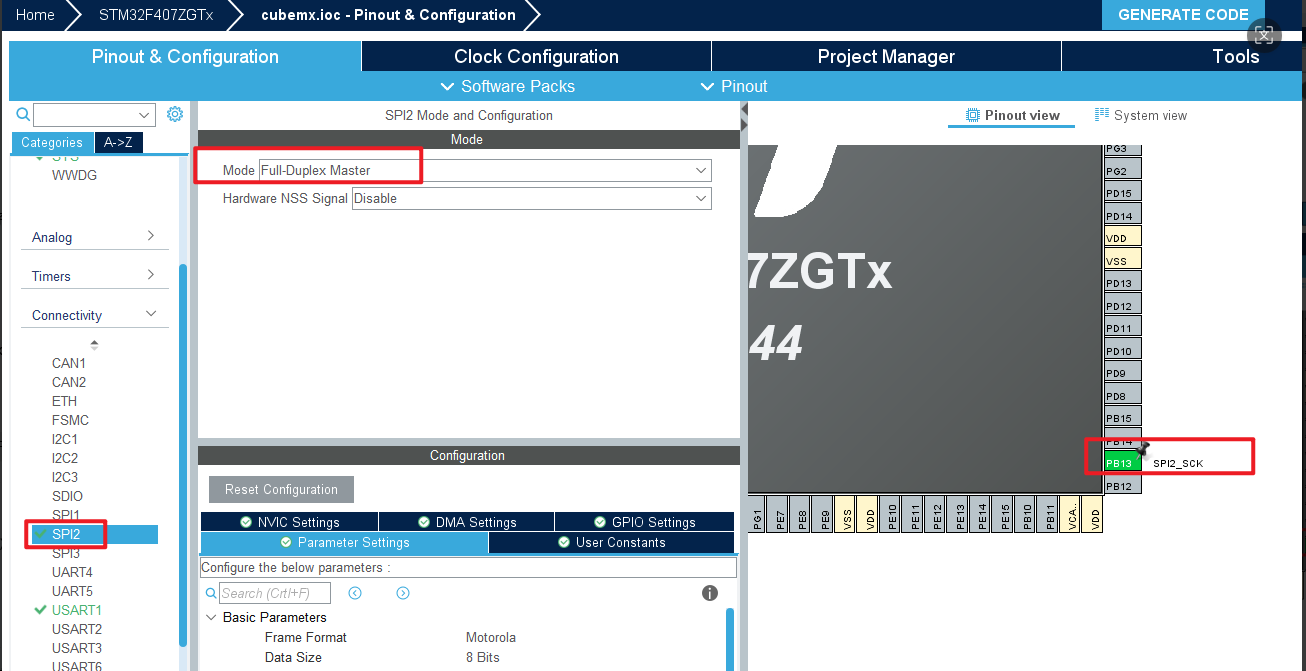Viewport: 1306px width, 671px height.
Task: Click PB15 pin on chip
Action: point(1122,418)
